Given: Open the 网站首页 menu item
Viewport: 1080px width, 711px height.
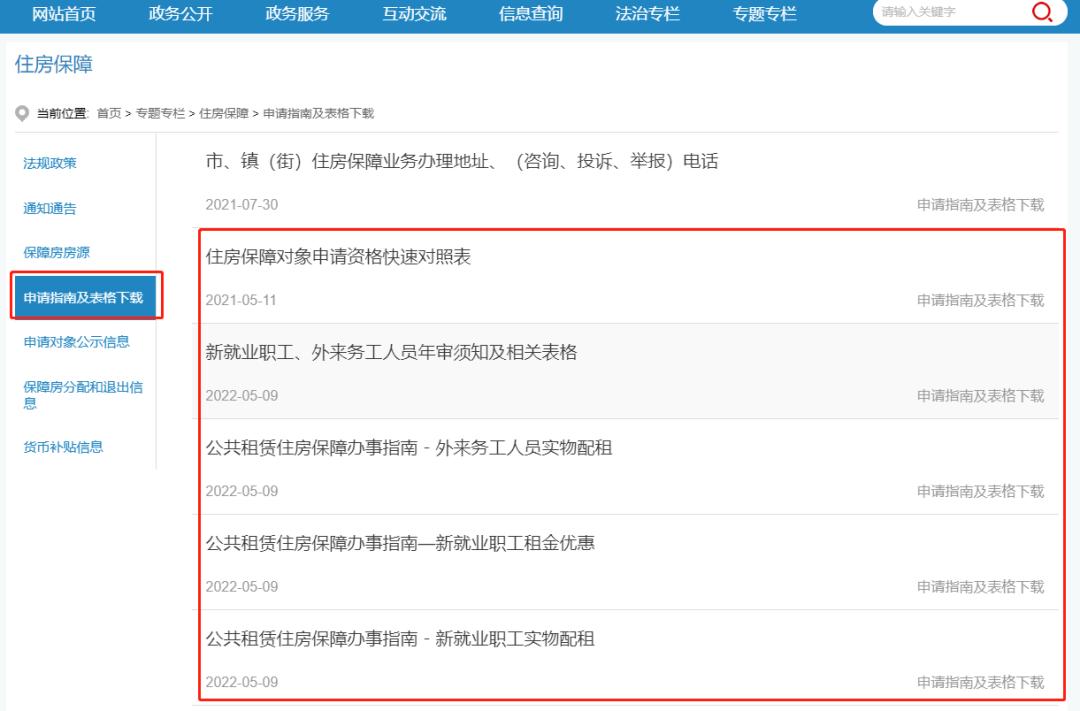Looking at the screenshot, I should pos(62,13).
